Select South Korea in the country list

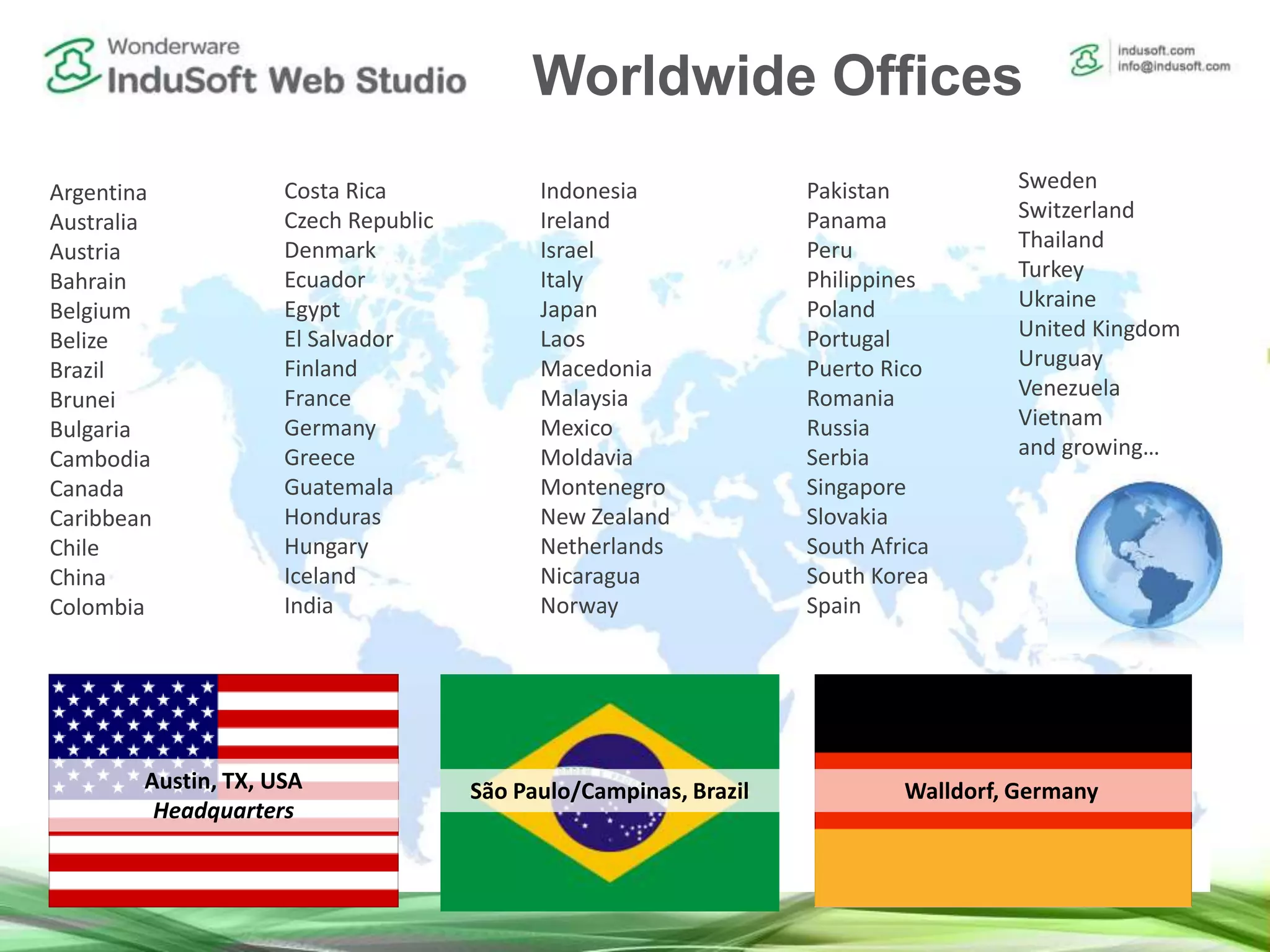(x=867, y=576)
